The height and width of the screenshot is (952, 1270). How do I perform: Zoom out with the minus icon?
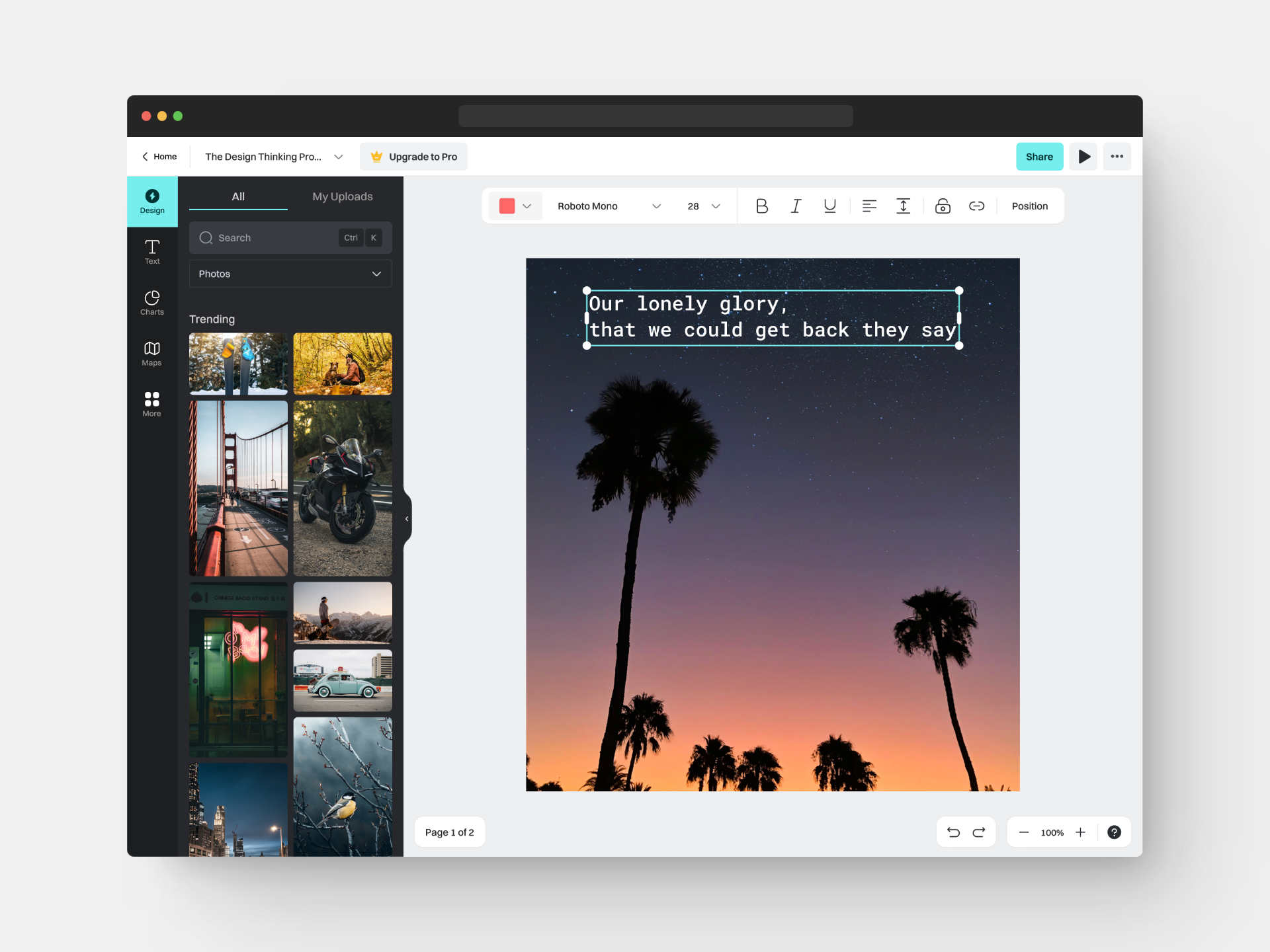1024,832
